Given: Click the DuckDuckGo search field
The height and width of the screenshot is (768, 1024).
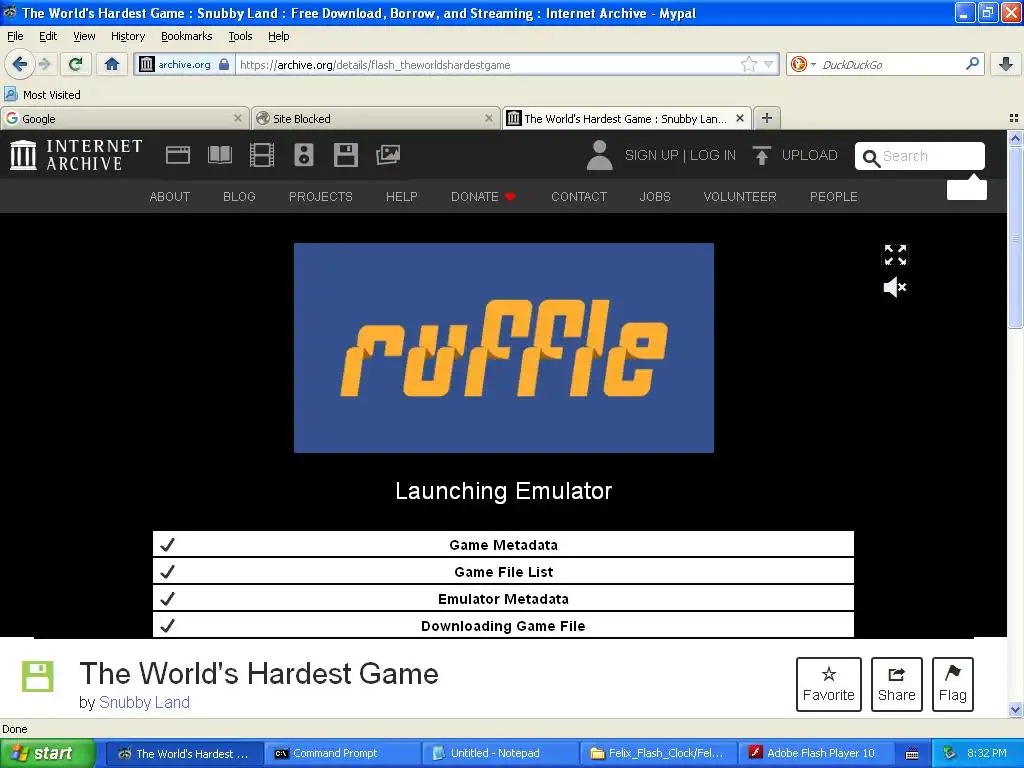Looking at the screenshot, I should point(891,65).
